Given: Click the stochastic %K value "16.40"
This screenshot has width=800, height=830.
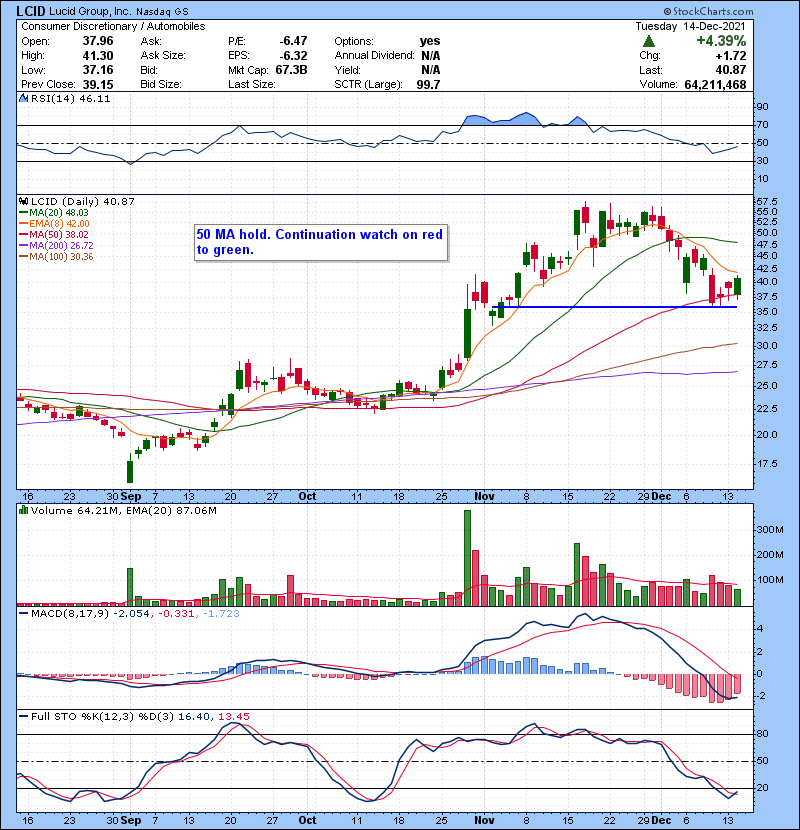Looking at the screenshot, I should [x=194, y=717].
